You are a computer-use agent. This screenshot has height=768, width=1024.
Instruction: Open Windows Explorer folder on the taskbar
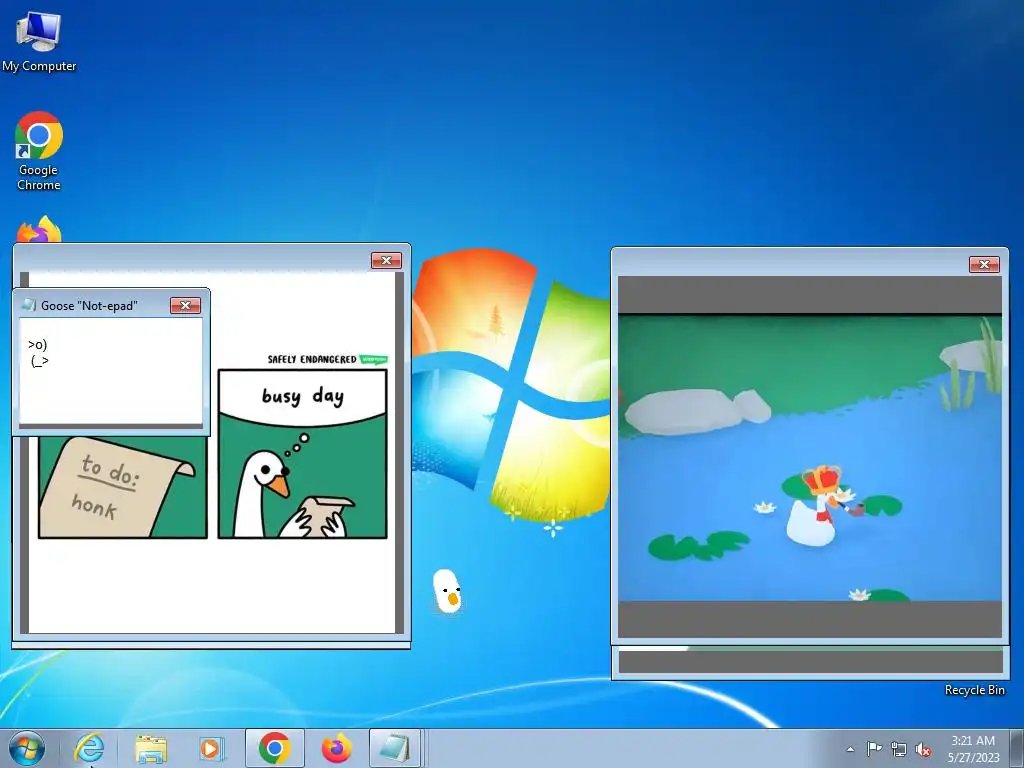[151, 748]
